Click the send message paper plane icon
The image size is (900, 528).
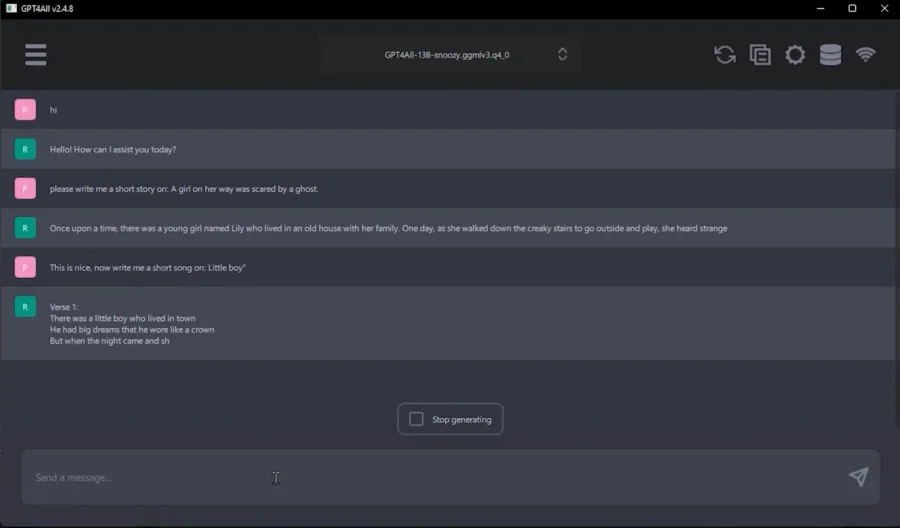(859, 477)
